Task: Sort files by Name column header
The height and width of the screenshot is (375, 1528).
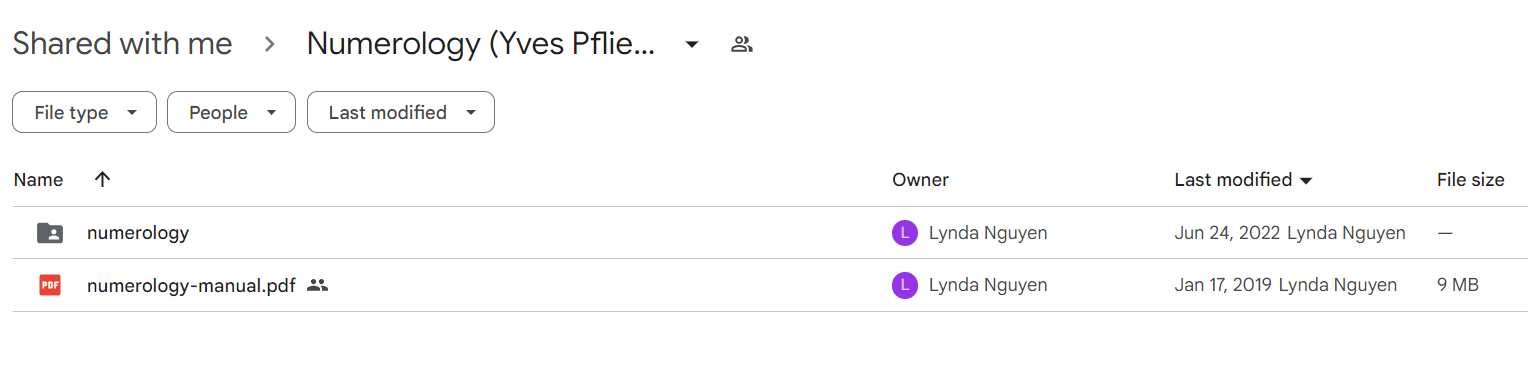Action: pos(39,180)
